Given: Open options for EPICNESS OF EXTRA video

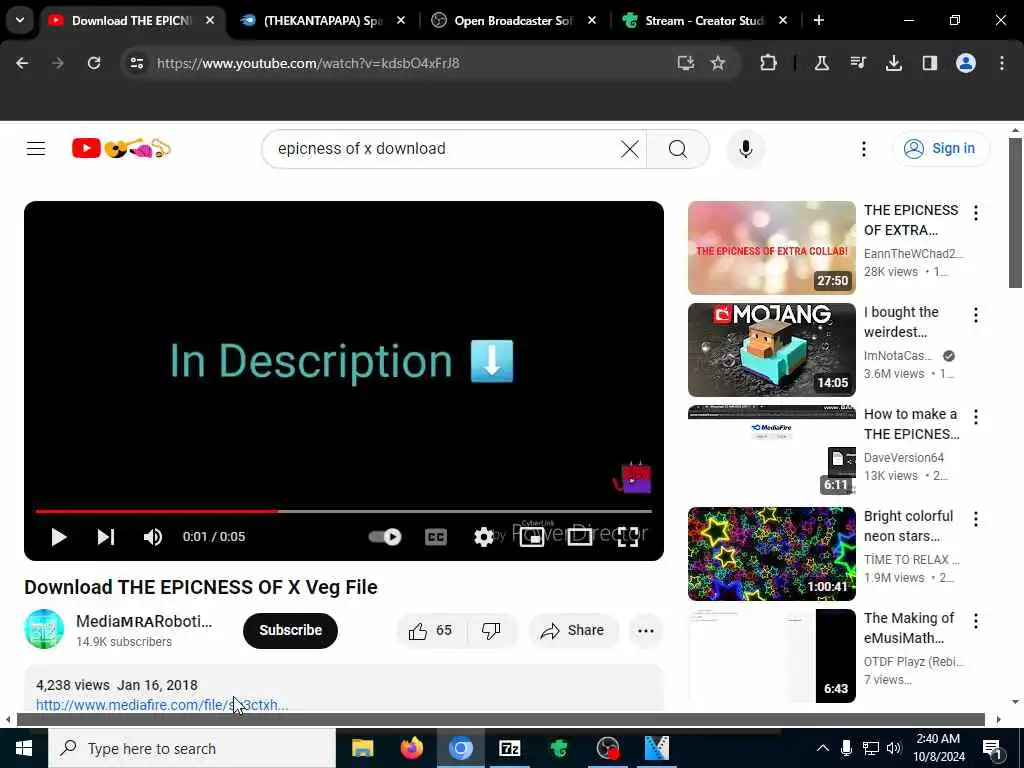Looking at the screenshot, I should point(976,213).
